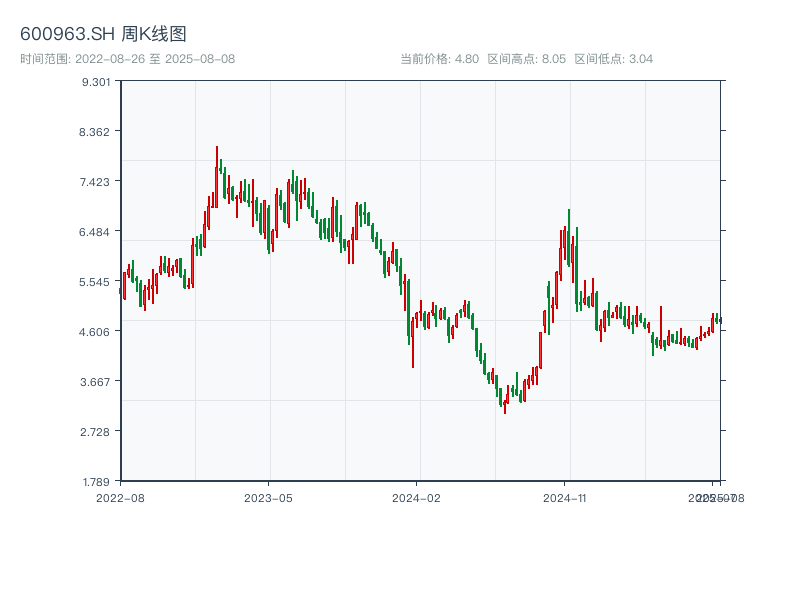Click the 2024-02 x-axis date label
The height and width of the screenshot is (600, 800).
click(417, 497)
